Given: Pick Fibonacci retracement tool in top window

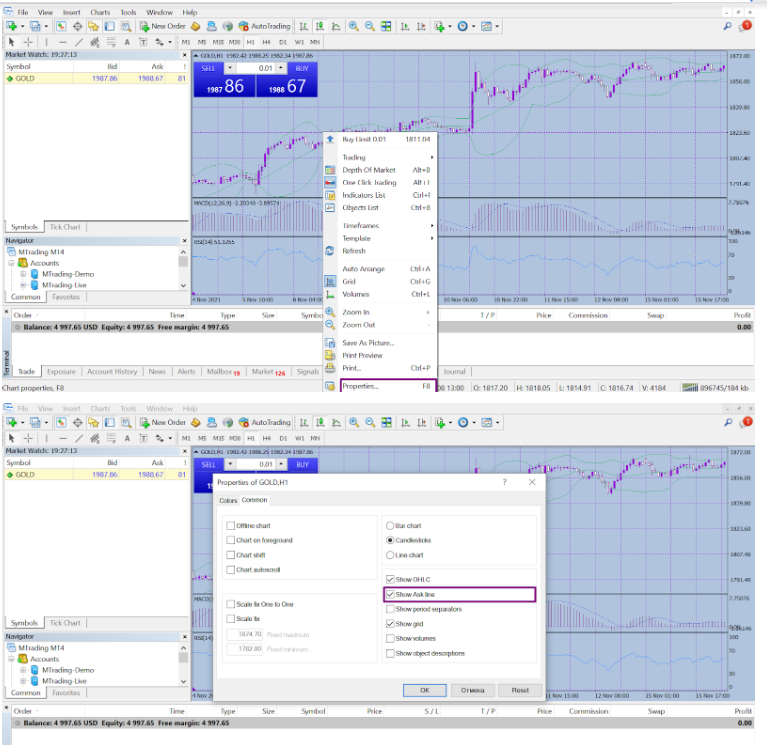Looking at the screenshot, I should coord(111,42).
